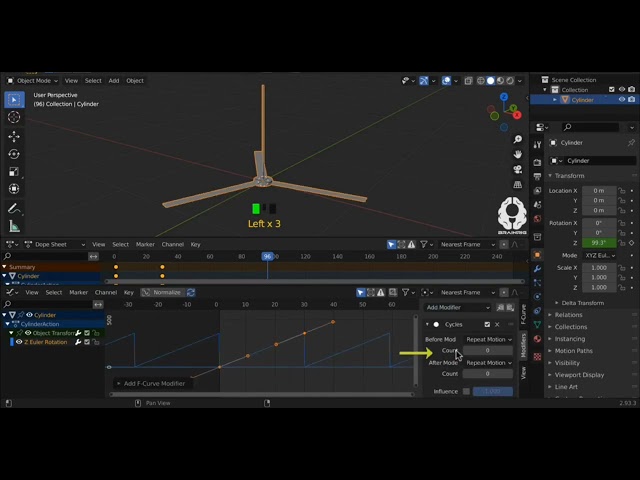Viewport: 640px width, 480px height.
Task: Open Object properties orange square tab
Action: (537, 255)
